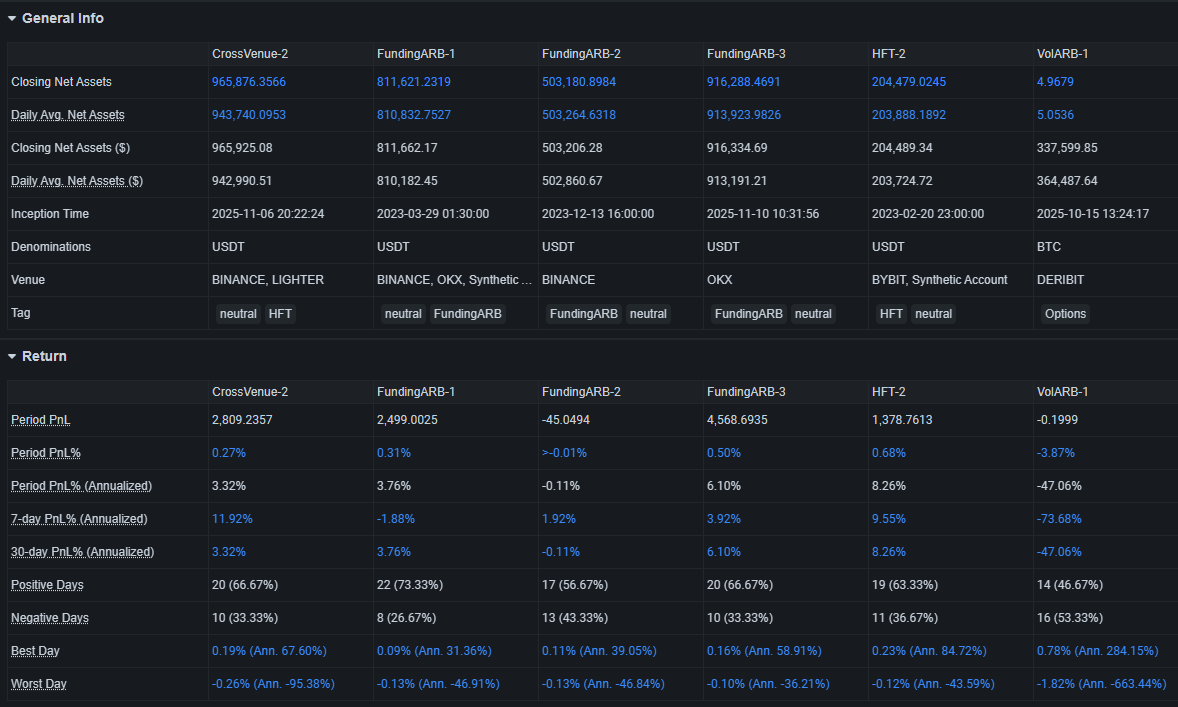This screenshot has height=707, width=1178.
Task: Open worst day -0.26% (Ann. -95.38%)
Action: [x=273, y=684]
